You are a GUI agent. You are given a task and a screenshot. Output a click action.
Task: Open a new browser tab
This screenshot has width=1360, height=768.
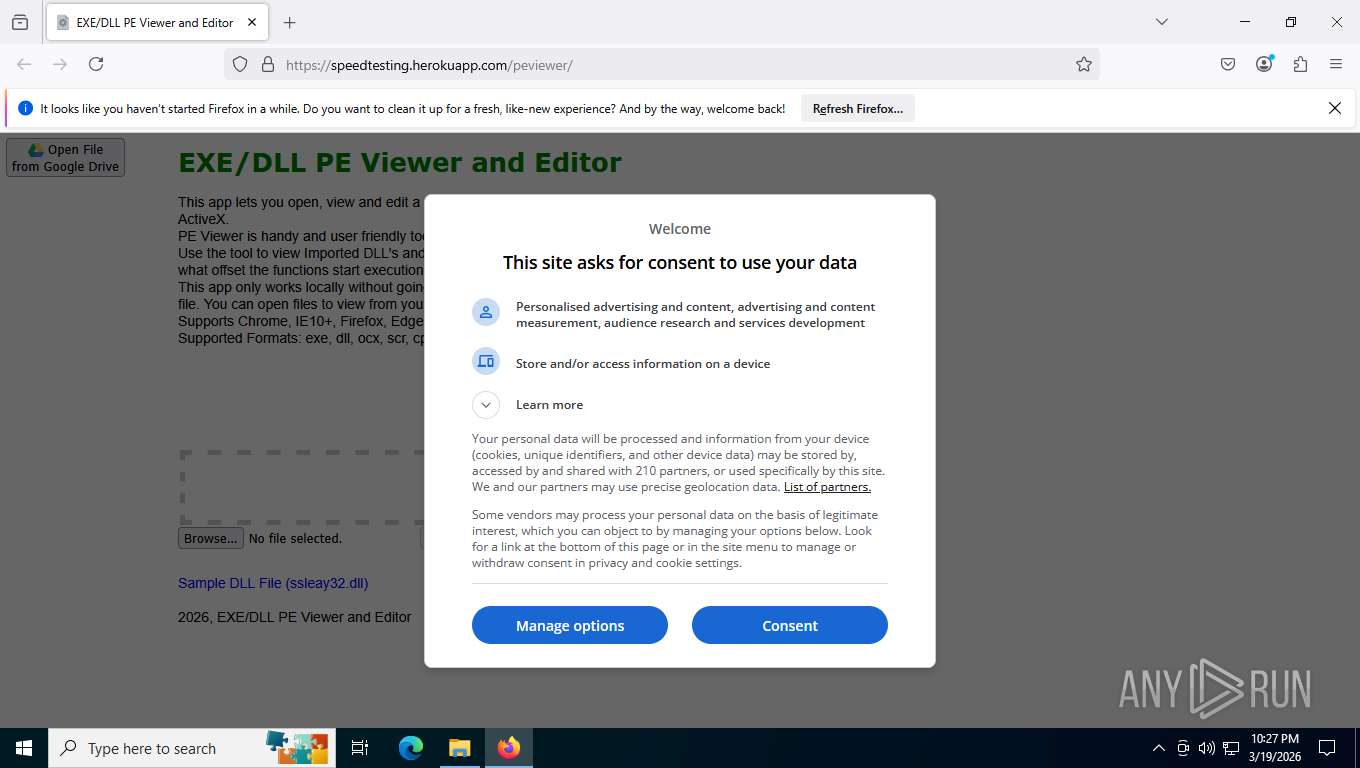(290, 22)
